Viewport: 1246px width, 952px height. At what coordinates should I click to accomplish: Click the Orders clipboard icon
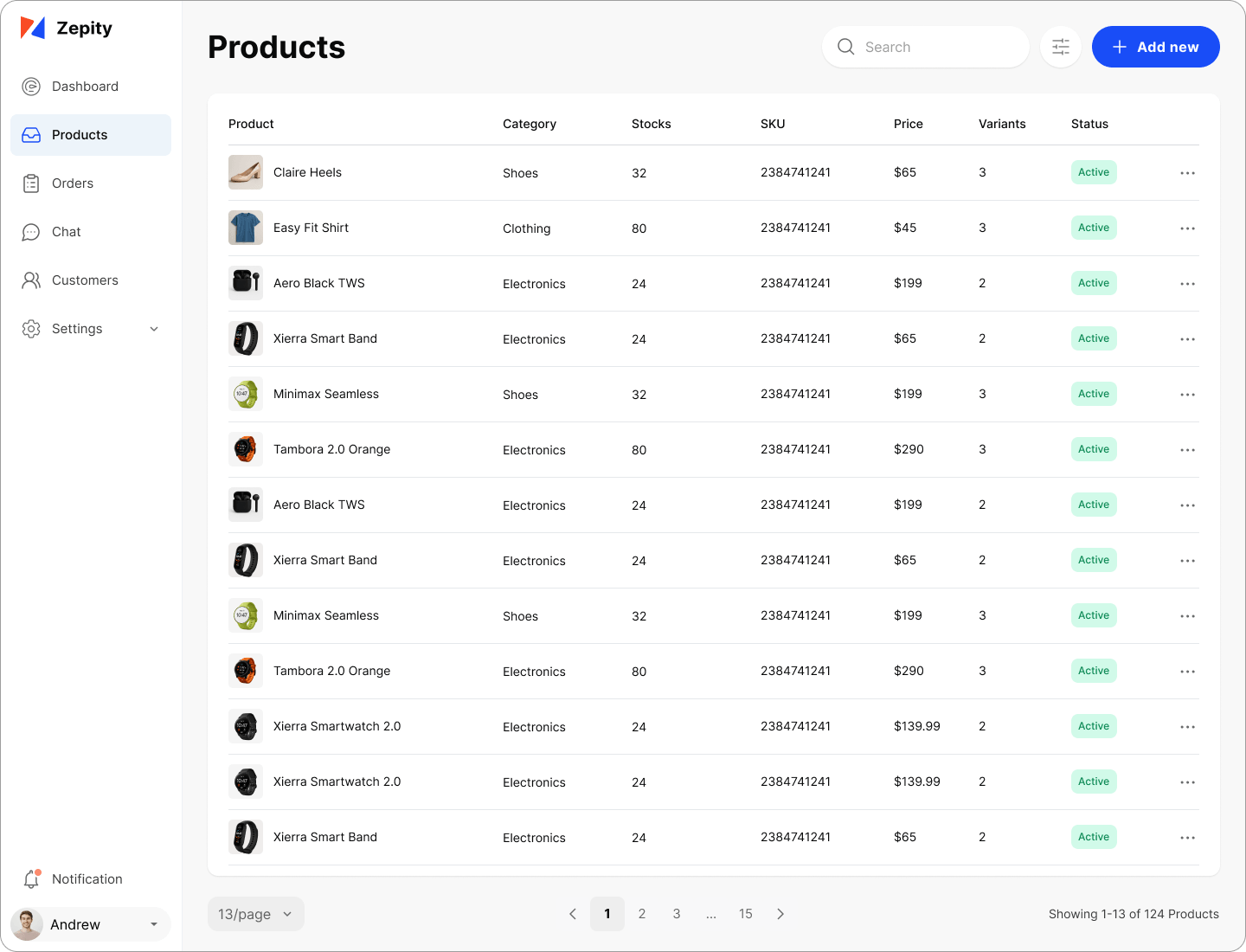click(x=31, y=183)
